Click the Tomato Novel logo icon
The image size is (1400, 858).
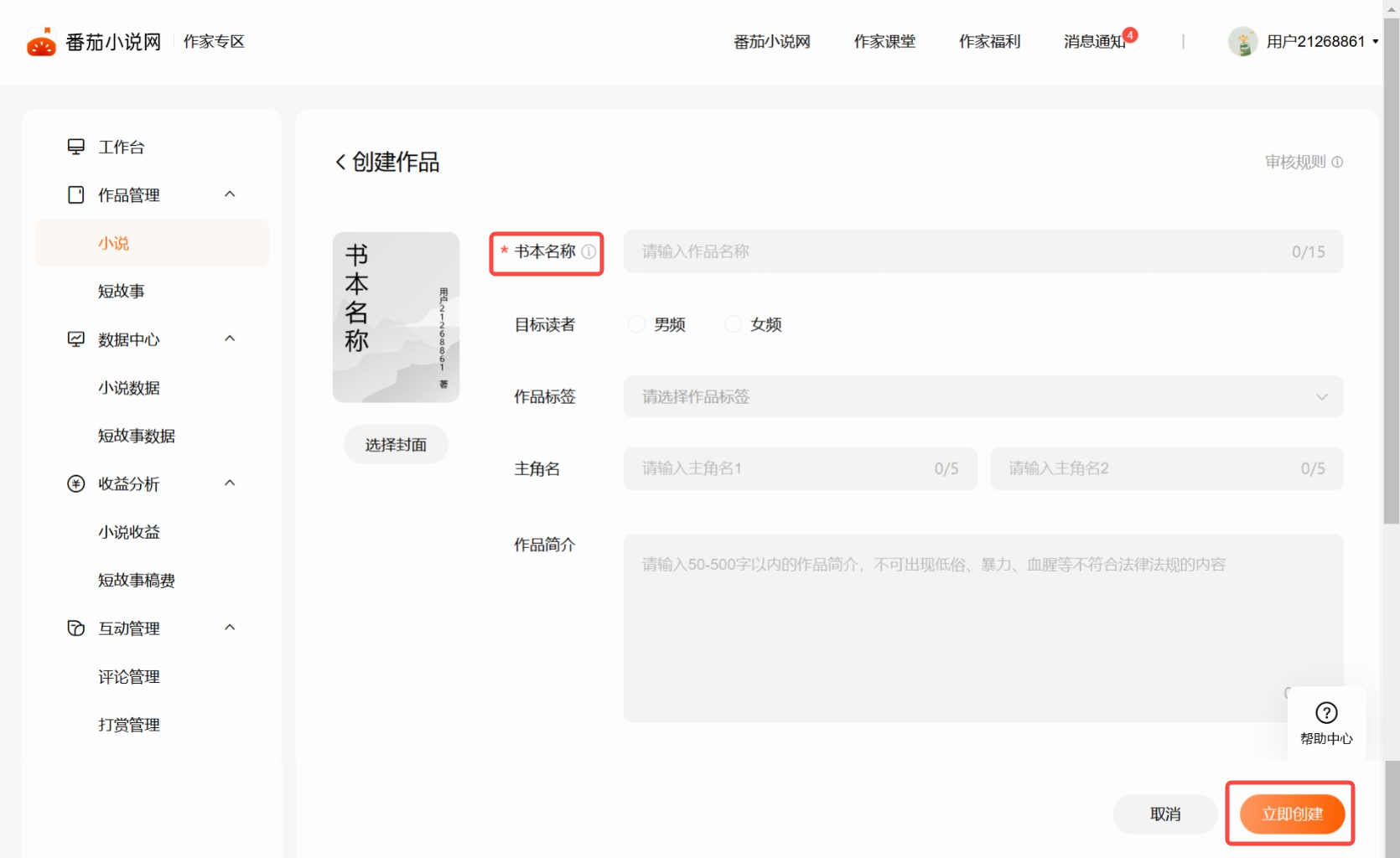click(x=41, y=42)
